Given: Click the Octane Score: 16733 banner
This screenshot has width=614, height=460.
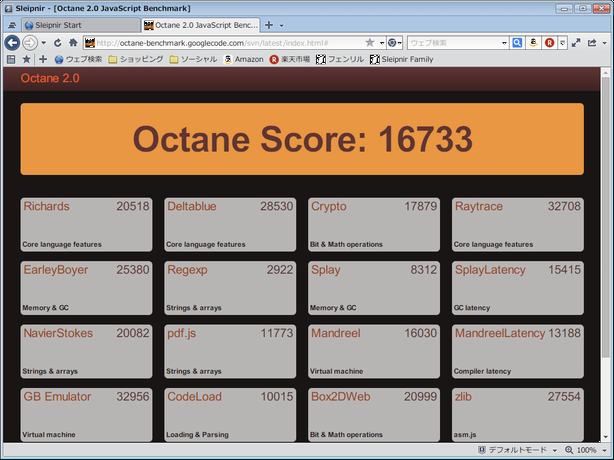Looking at the screenshot, I should pos(302,139).
